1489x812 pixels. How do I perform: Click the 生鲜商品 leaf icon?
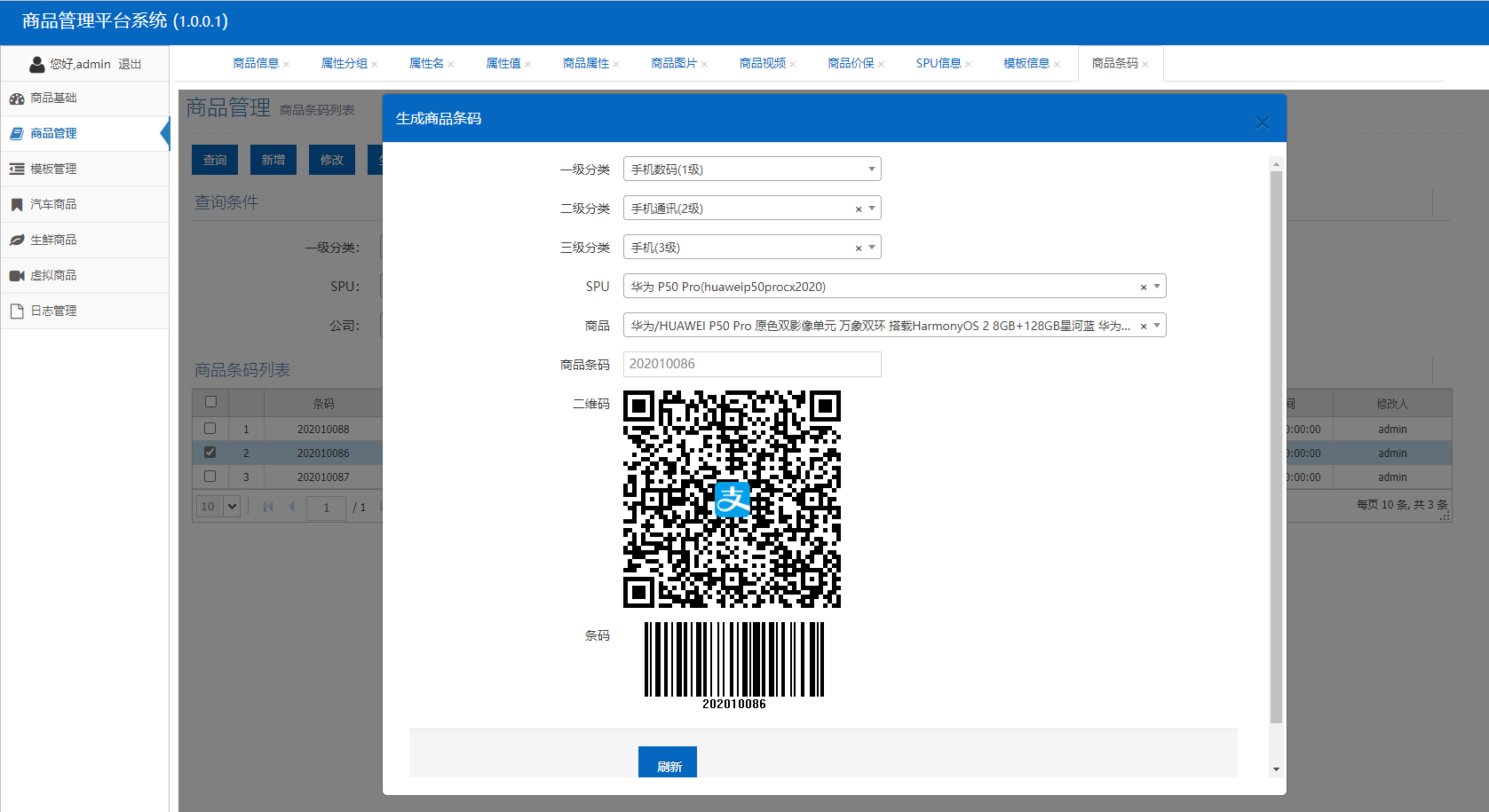[x=17, y=240]
